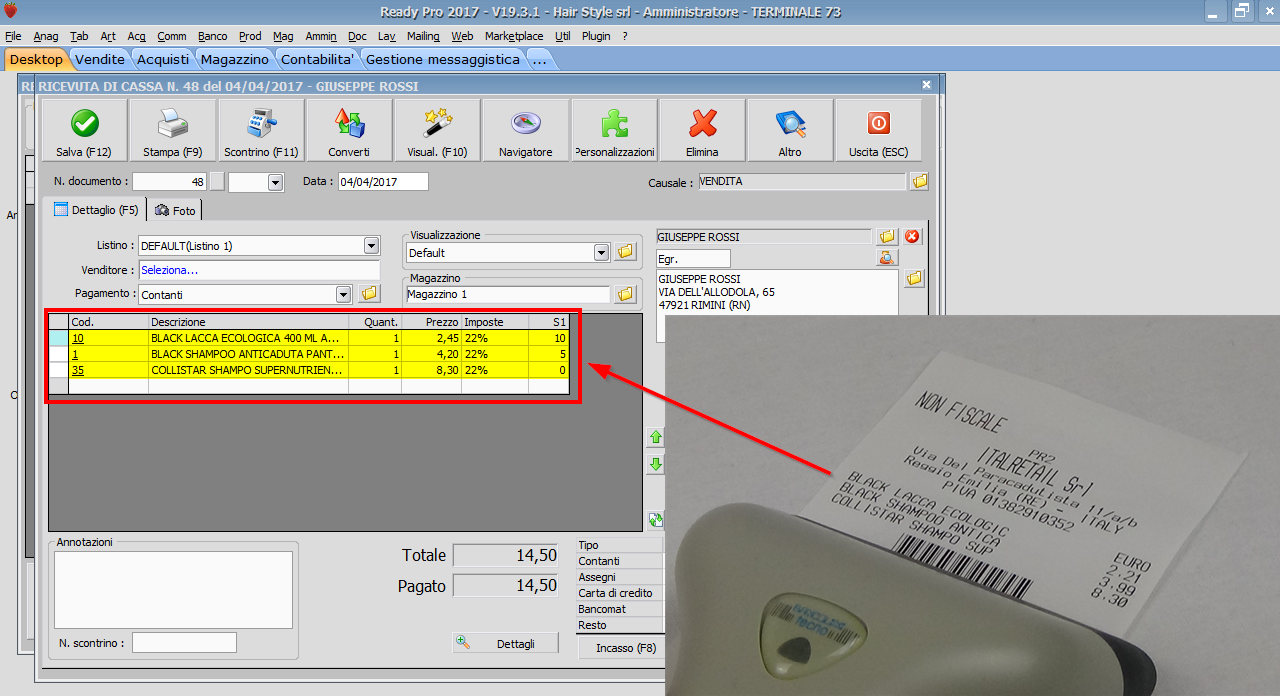Viewport: 1280px width, 696px height.
Task: Exit with Uscita (ESC) button
Action: (878, 124)
